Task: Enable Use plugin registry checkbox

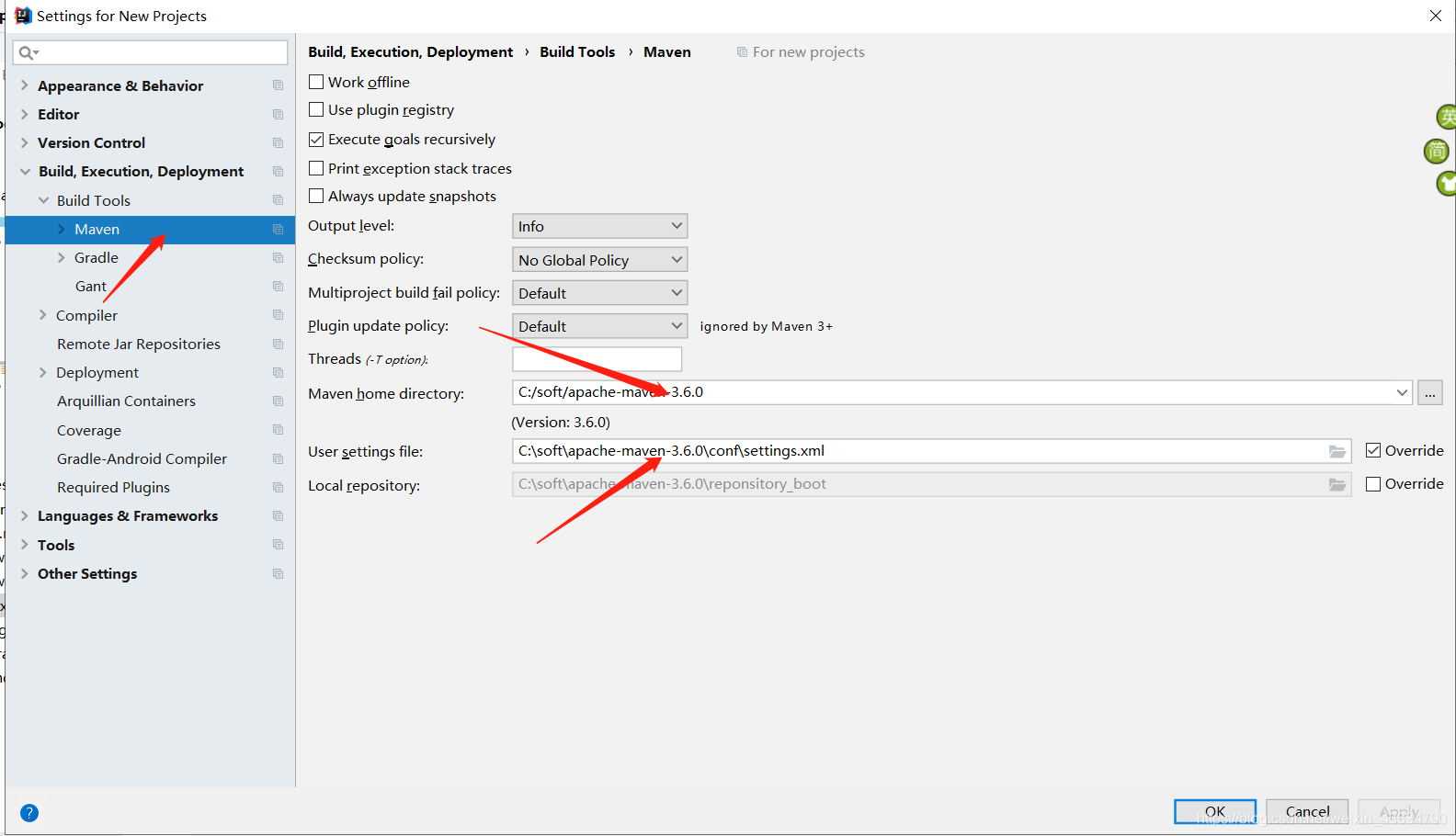Action: pos(316,109)
